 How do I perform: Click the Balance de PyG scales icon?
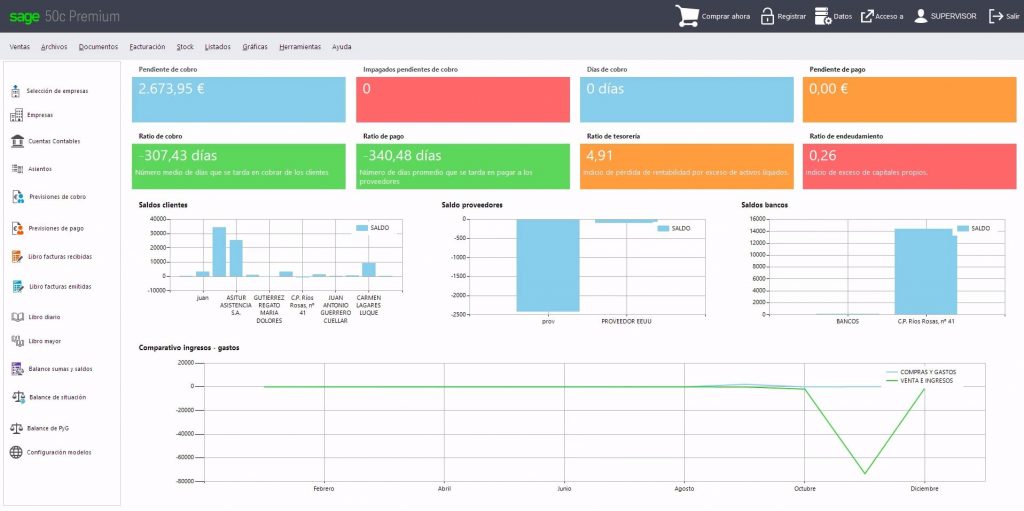[x=16, y=429]
